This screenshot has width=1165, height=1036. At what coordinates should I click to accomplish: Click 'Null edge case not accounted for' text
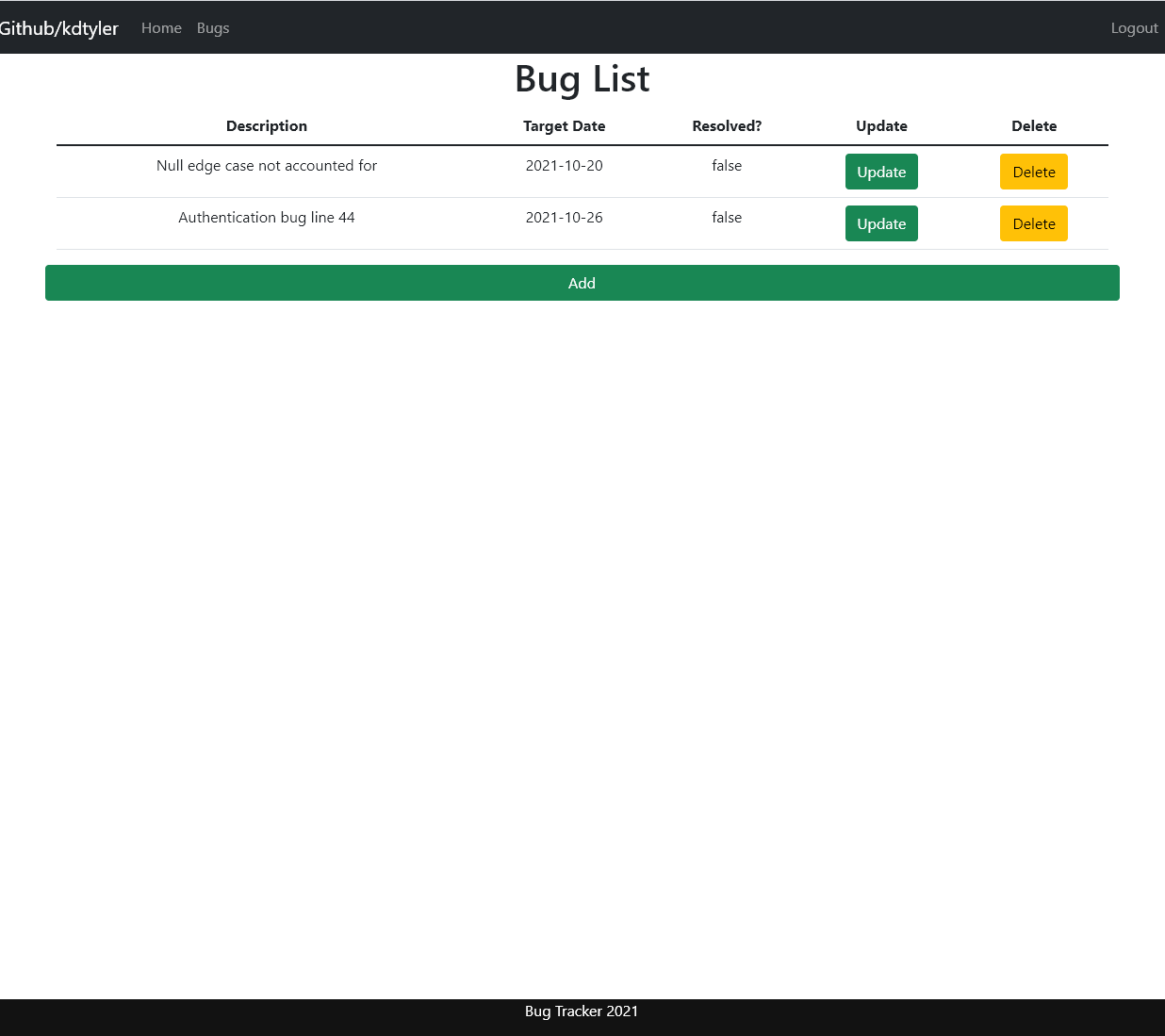tap(267, 166)
